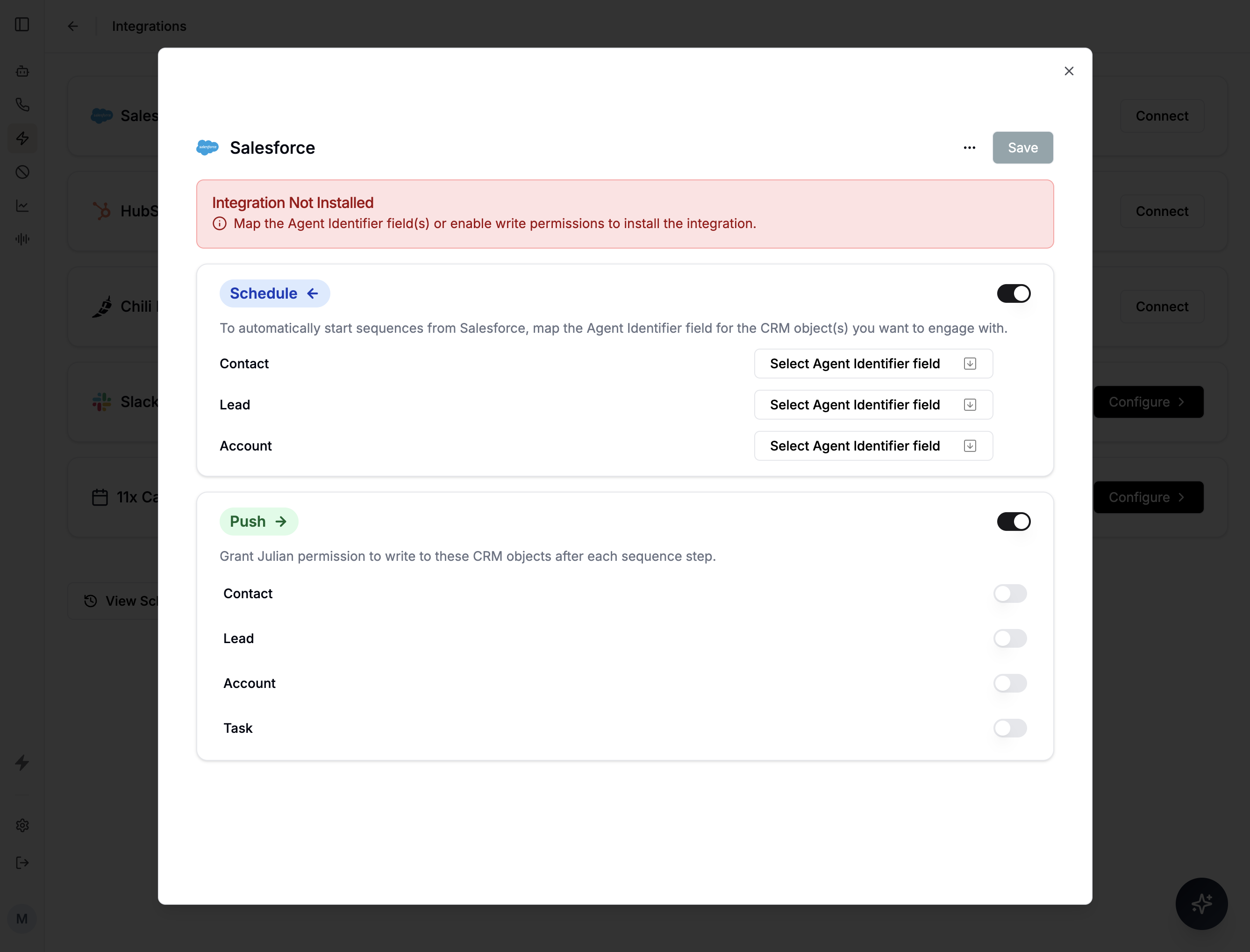
Task: Click the logout icon in sidebar
Action: (x=22, y=862)
